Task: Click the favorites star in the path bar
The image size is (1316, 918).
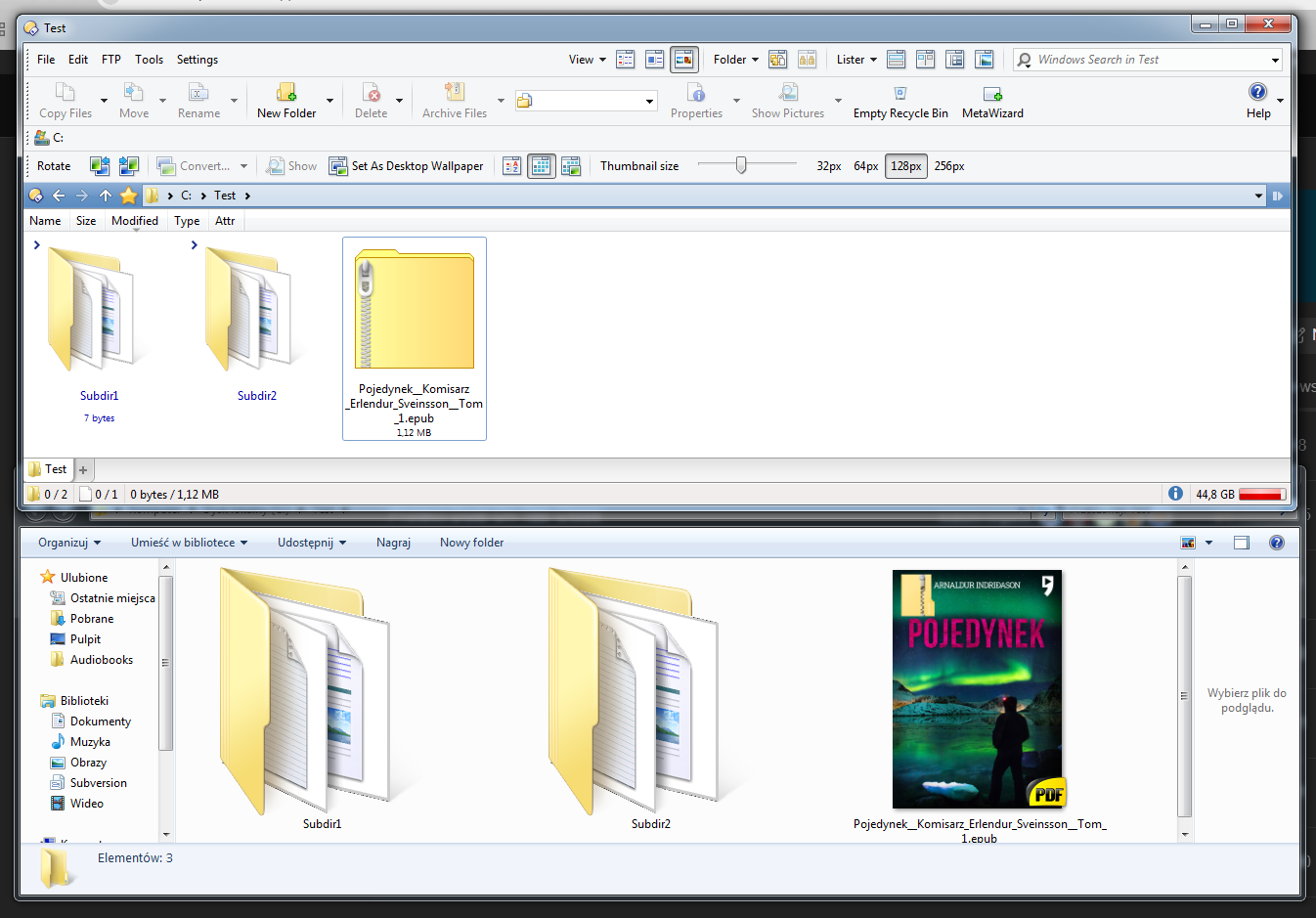Action: click(128, 196)
